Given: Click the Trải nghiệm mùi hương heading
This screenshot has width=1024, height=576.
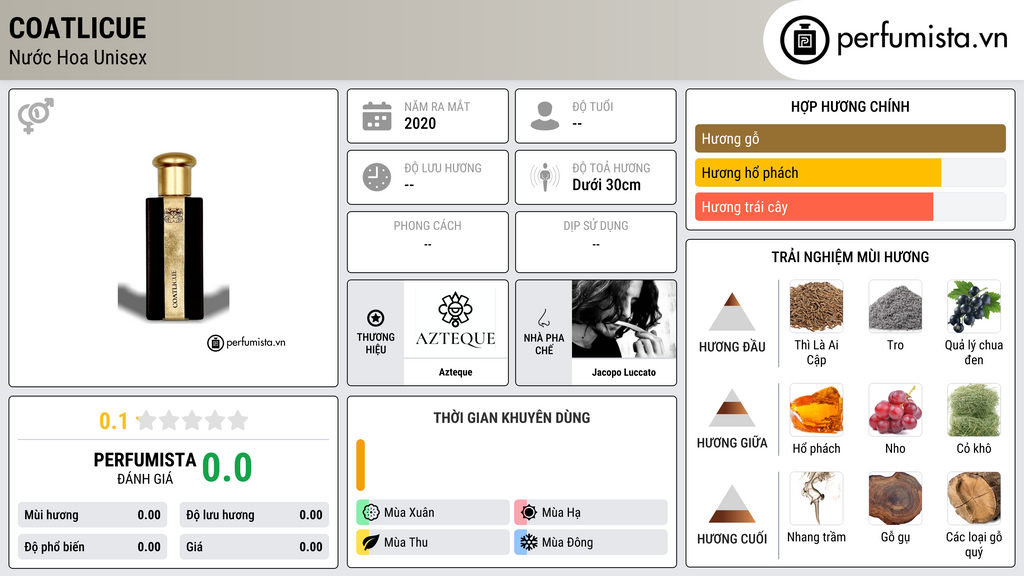Looking at the screenshot, I should tap(850, 257).
